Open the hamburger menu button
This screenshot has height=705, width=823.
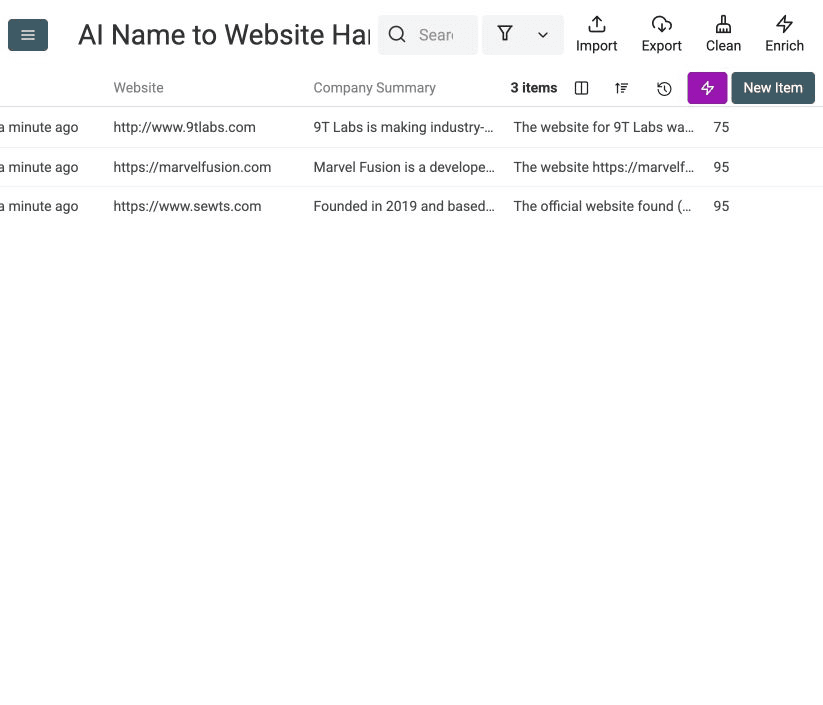pos(28,35)
